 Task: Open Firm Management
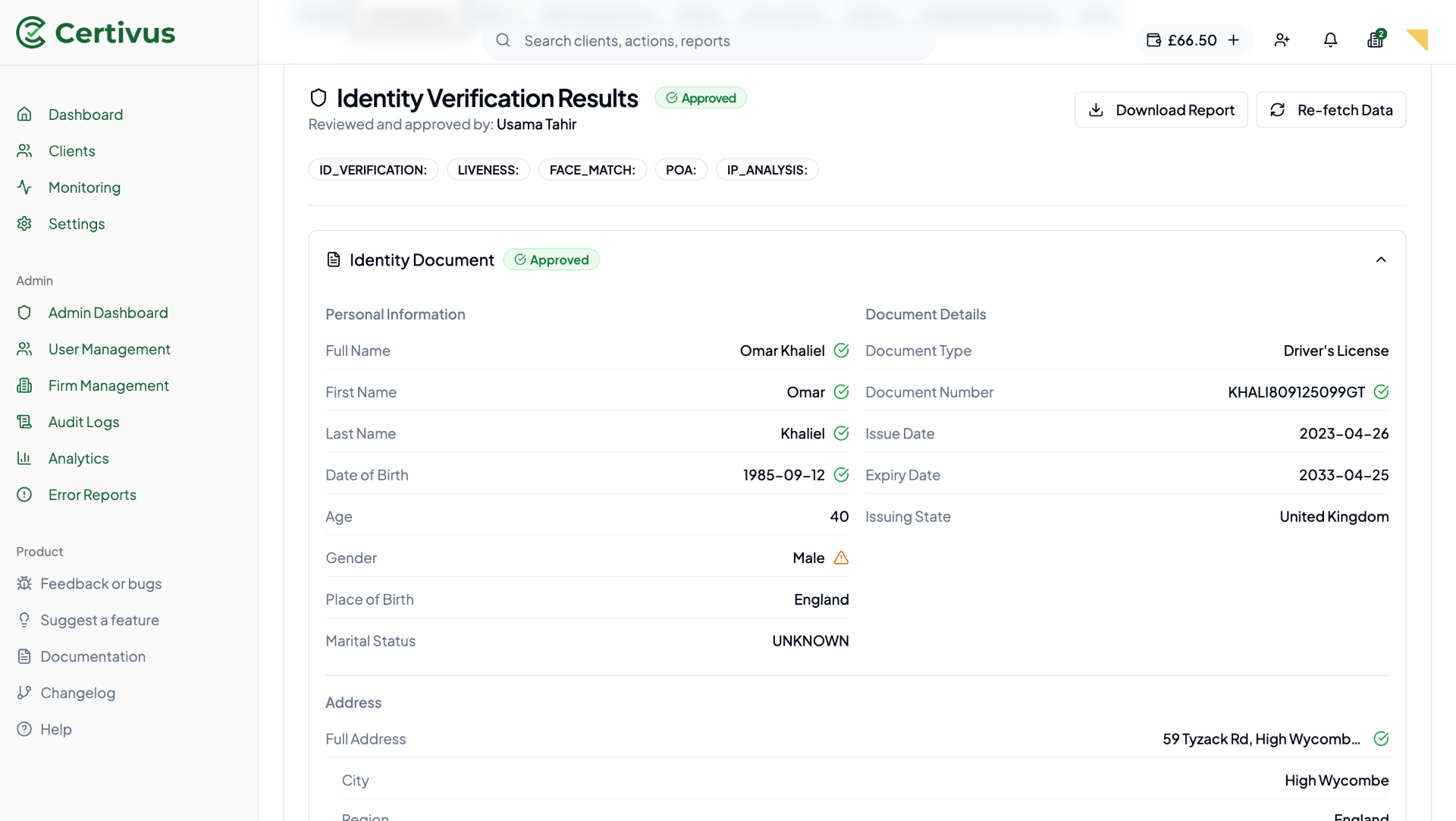tap(108, 385)
